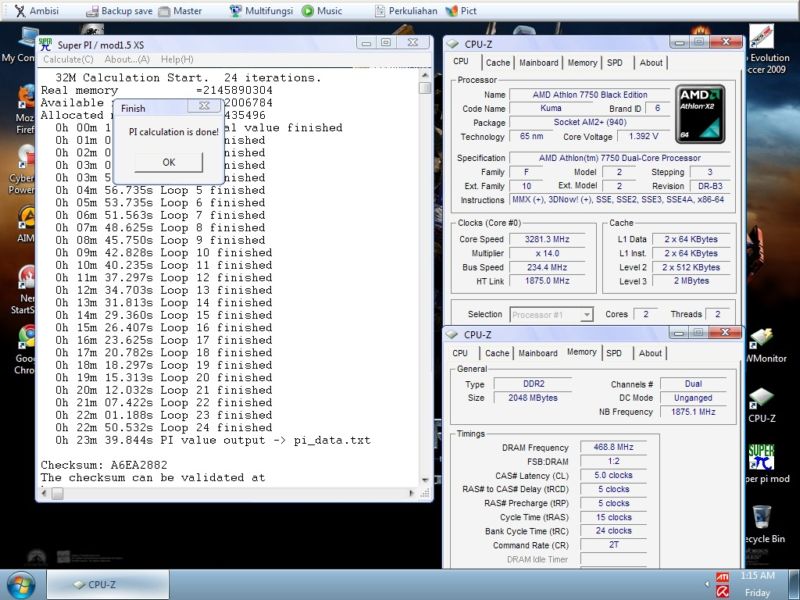Open SPD tab in lower CPU-Z window
800x600 pixels.
[x=614, y=353]
